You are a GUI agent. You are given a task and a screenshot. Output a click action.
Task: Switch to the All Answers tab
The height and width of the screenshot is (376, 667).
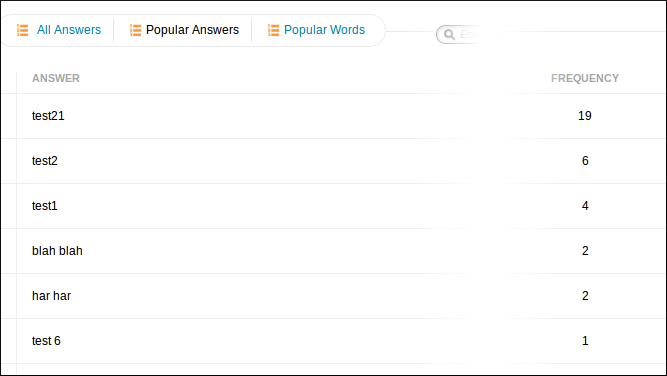pos(59,30)
